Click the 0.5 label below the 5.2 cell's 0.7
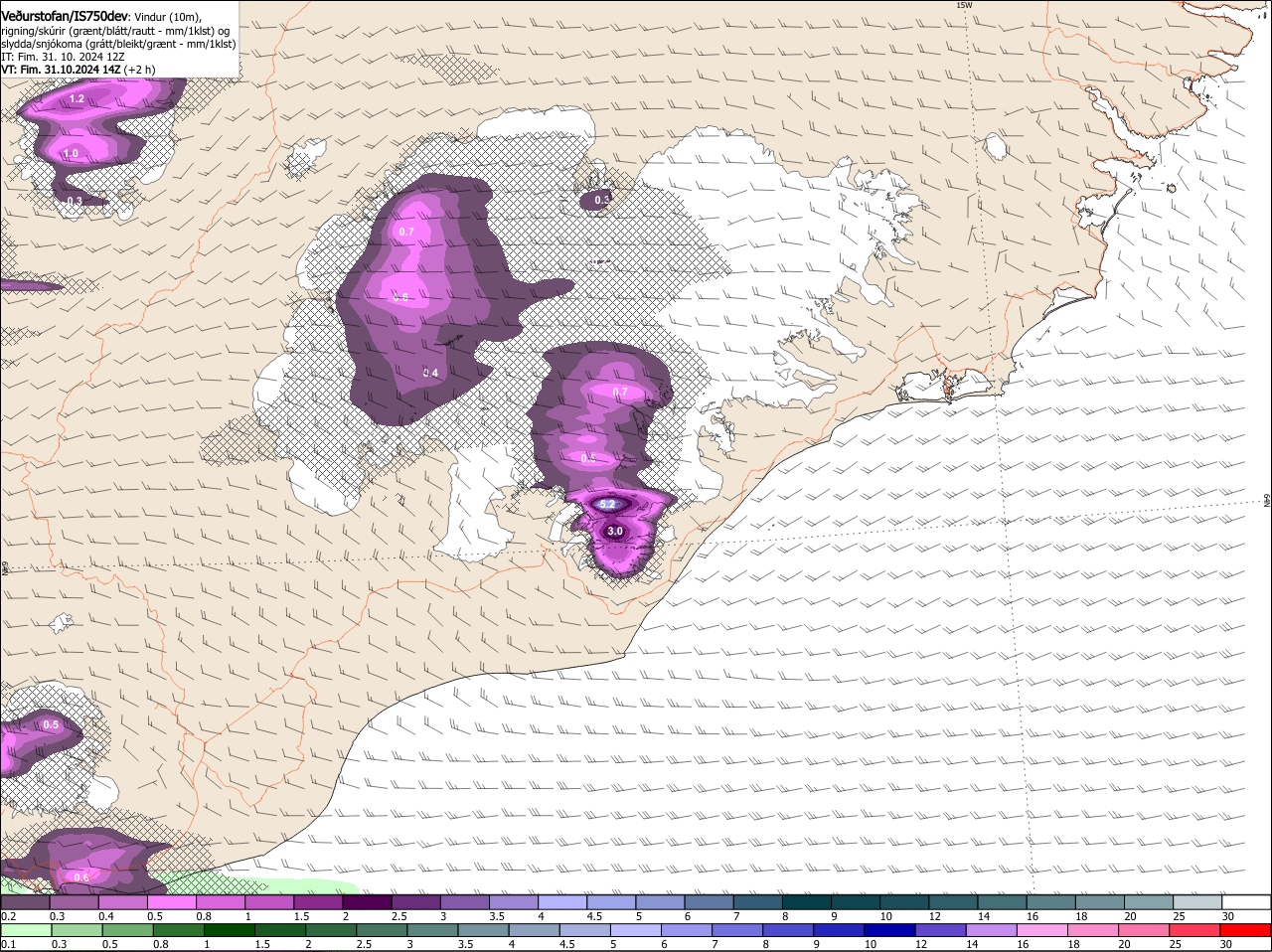The height and width of the screenshot is (952, 1272). click(x=588, y=458)
